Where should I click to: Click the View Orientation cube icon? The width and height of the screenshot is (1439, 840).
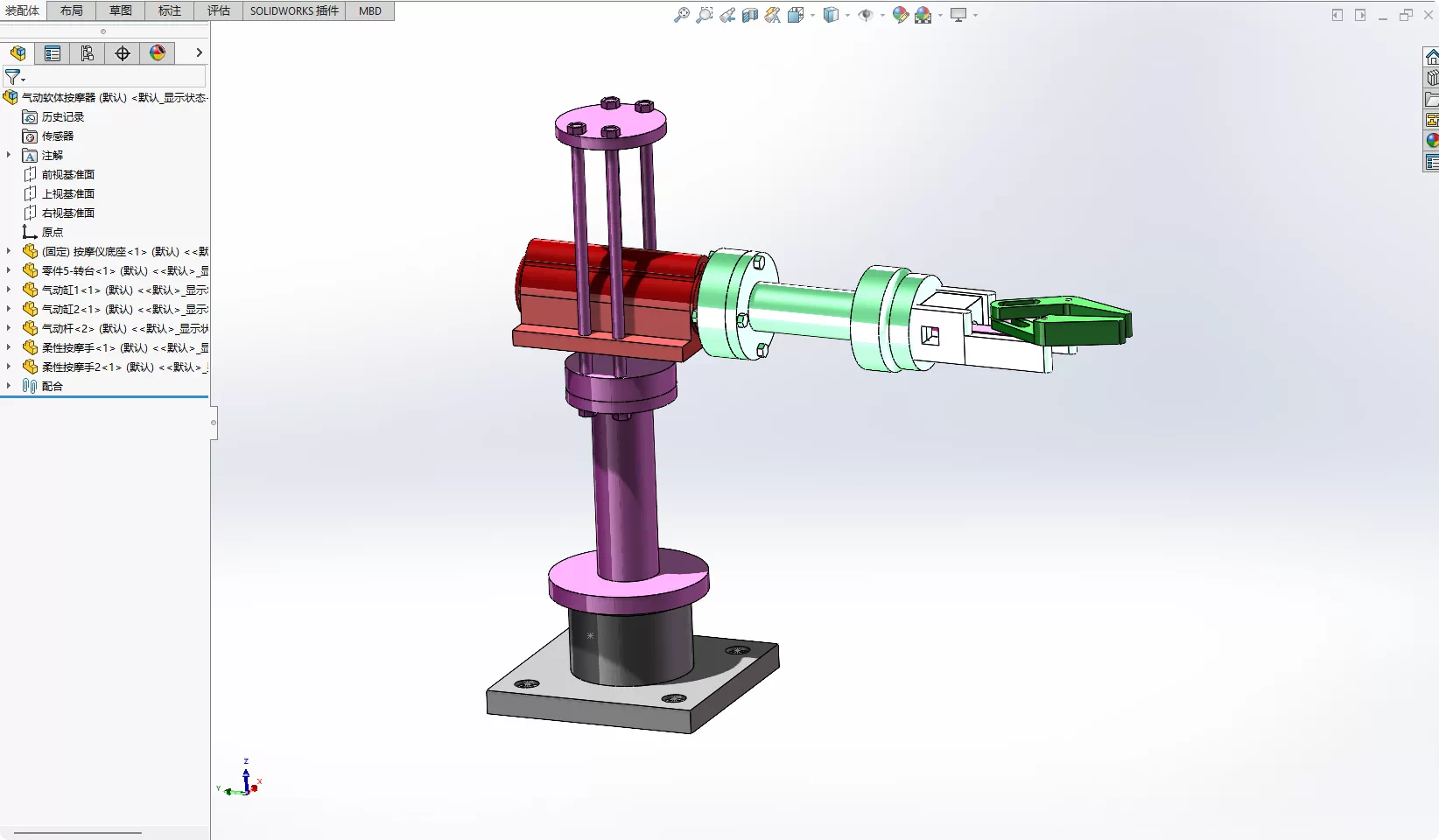pyautogui.click(x=796, y=15)
